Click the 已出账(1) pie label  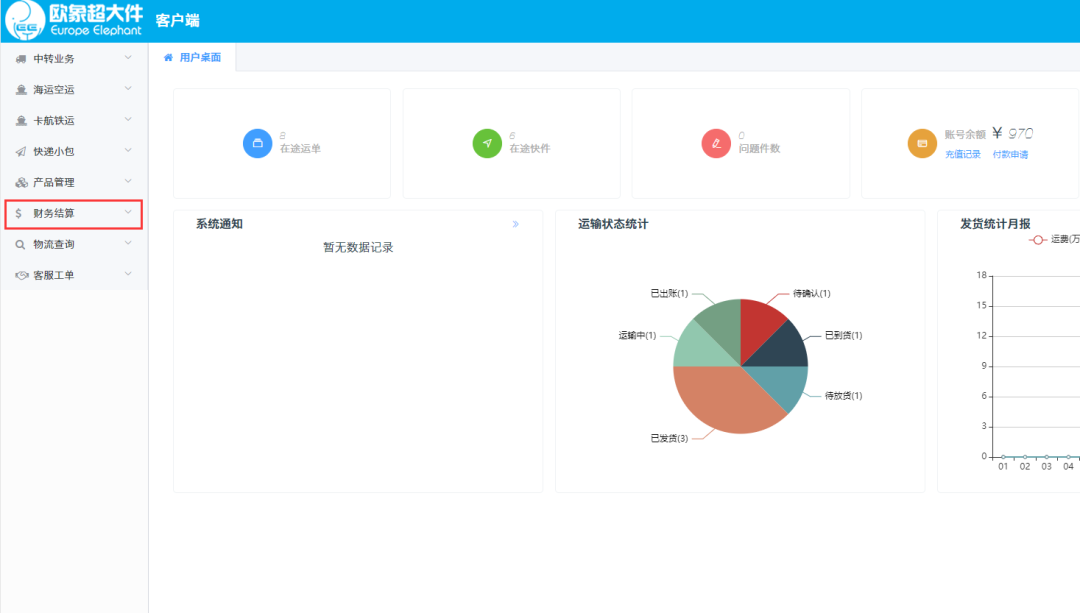click(669, 293)
